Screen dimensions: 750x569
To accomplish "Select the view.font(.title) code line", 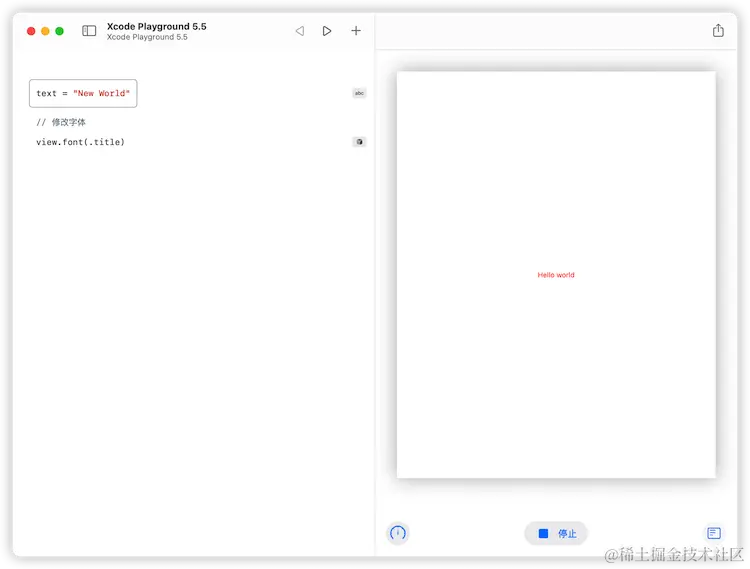I will point(80,142).
